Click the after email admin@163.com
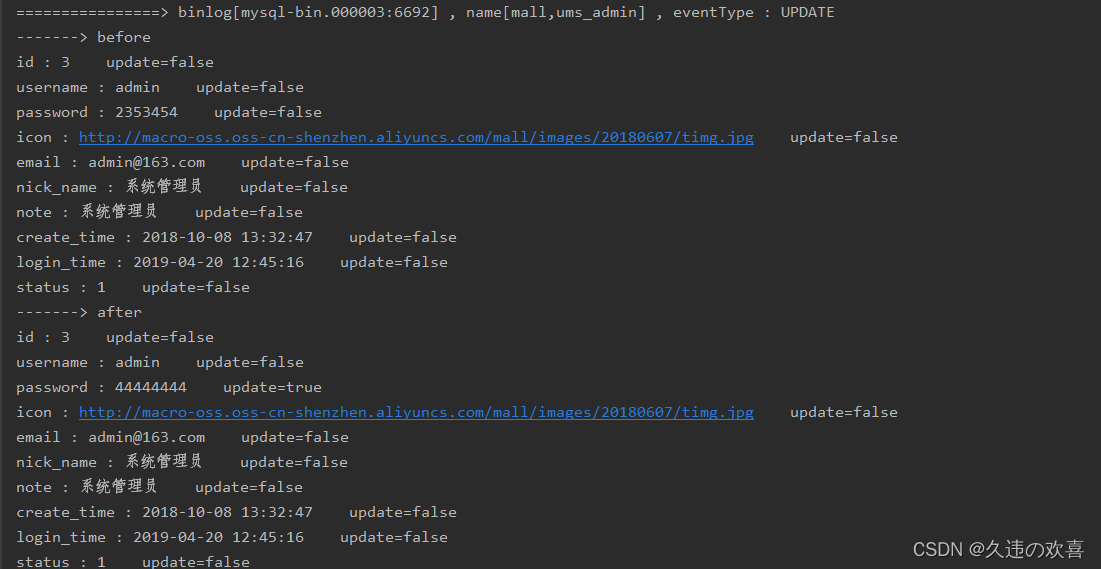Screen dimensions: 1101x569 [147, 437]
